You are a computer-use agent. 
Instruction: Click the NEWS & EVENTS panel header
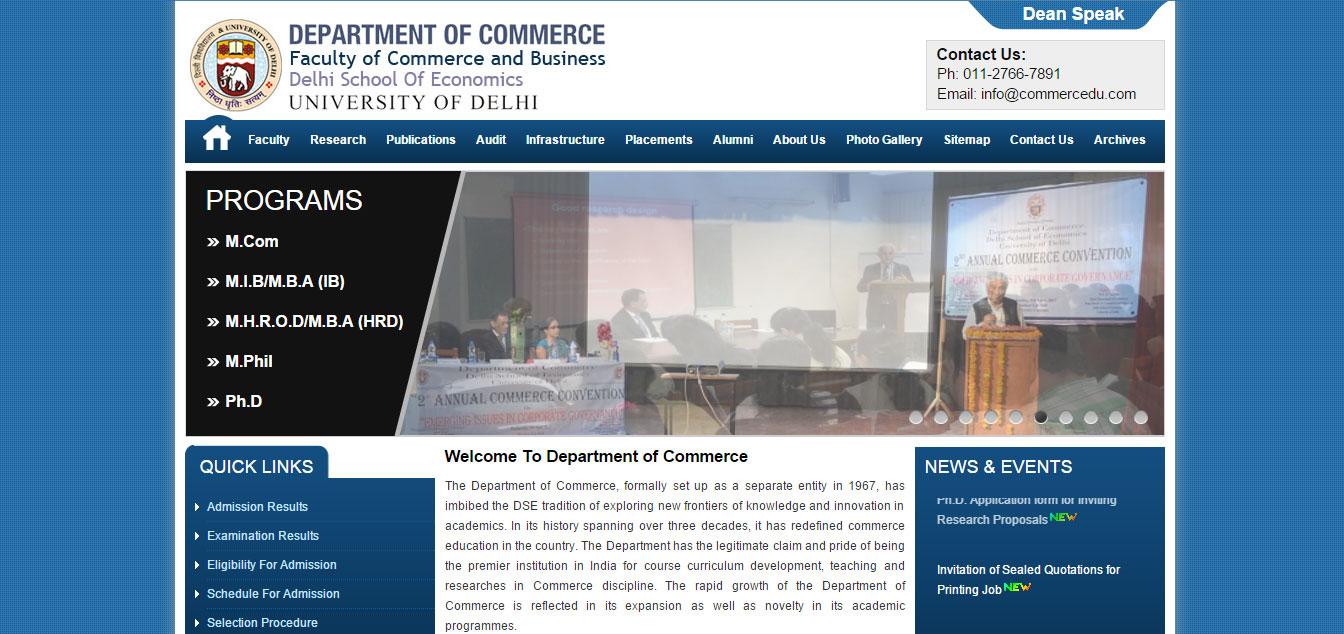[998, 466]
